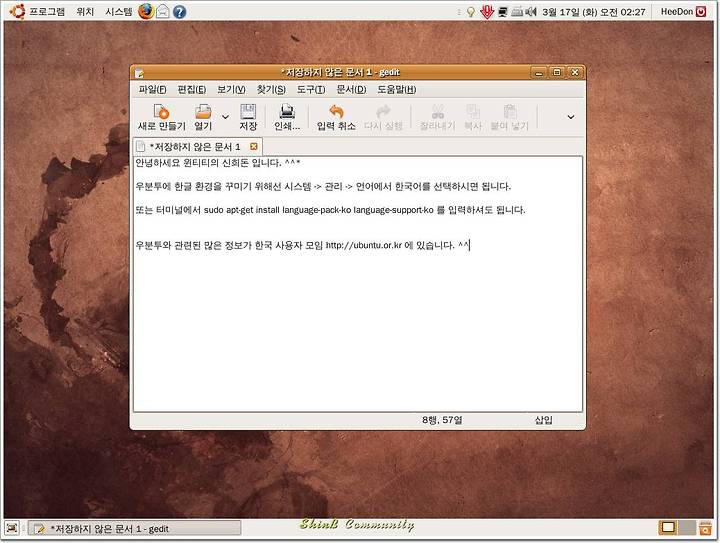Viewport: 720px width, 543px height.
Task: Click the cursor position '8행, 57열' status text
Action: (442, 420)
